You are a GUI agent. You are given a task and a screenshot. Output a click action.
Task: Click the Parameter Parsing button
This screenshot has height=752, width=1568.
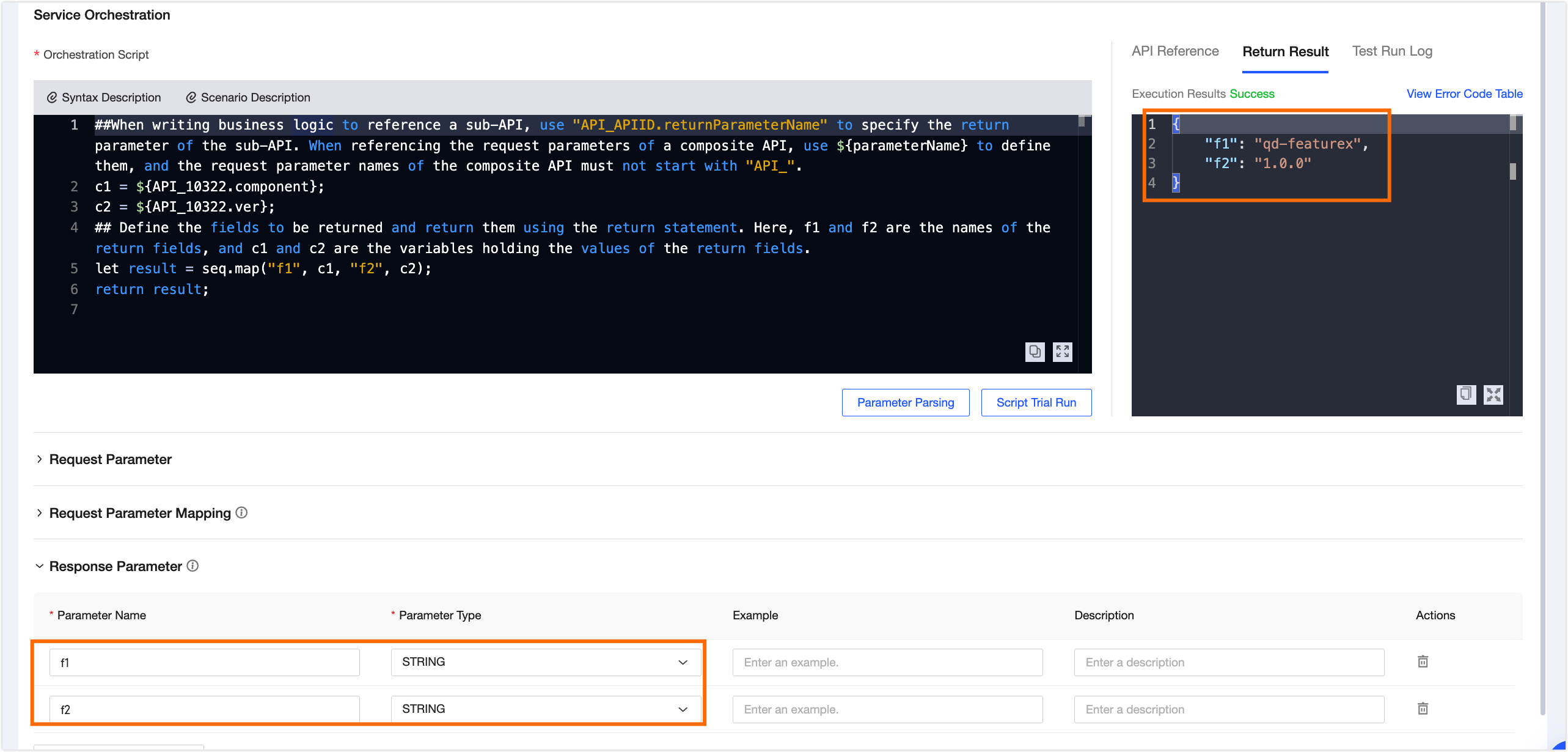905,403
